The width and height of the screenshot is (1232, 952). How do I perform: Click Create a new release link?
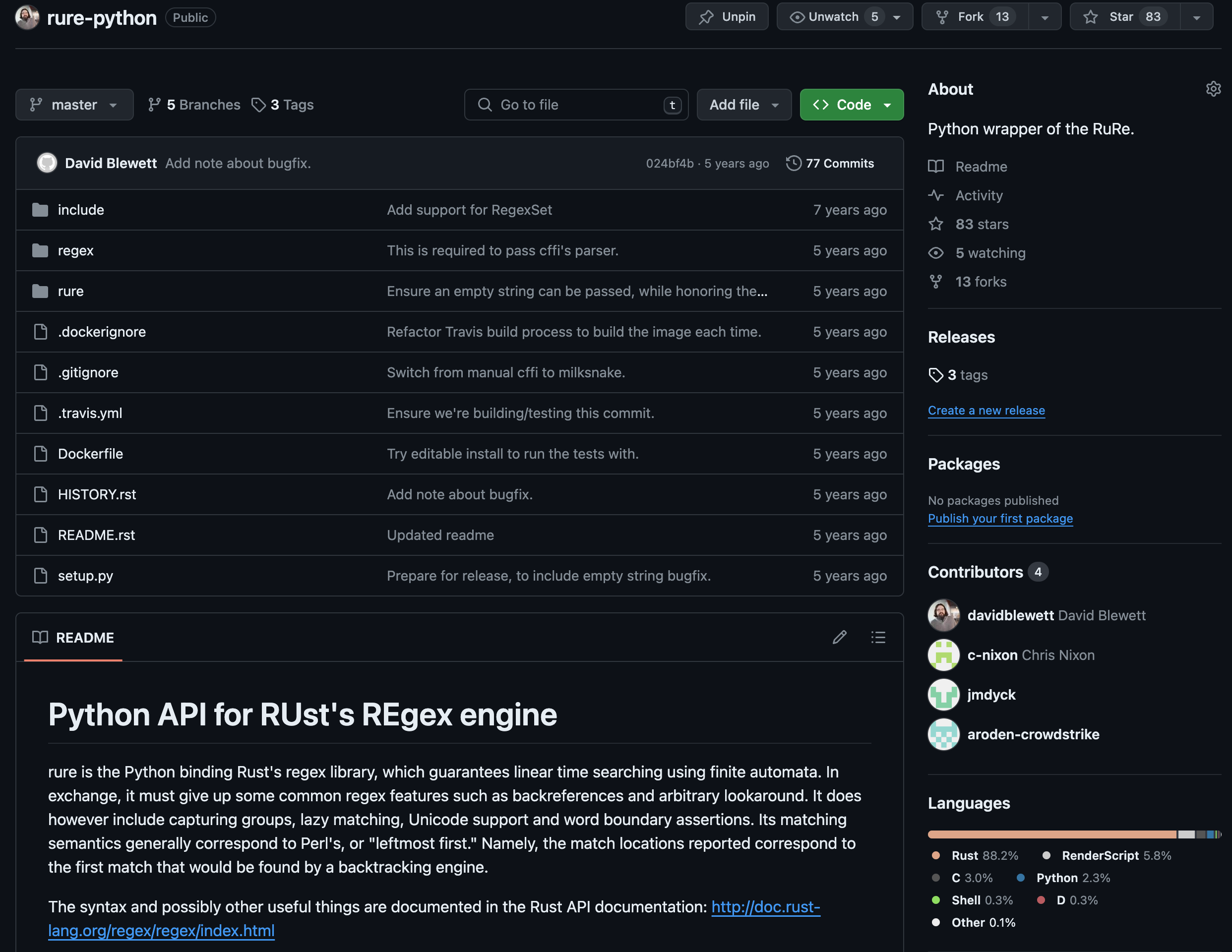(x=986, y=411)
